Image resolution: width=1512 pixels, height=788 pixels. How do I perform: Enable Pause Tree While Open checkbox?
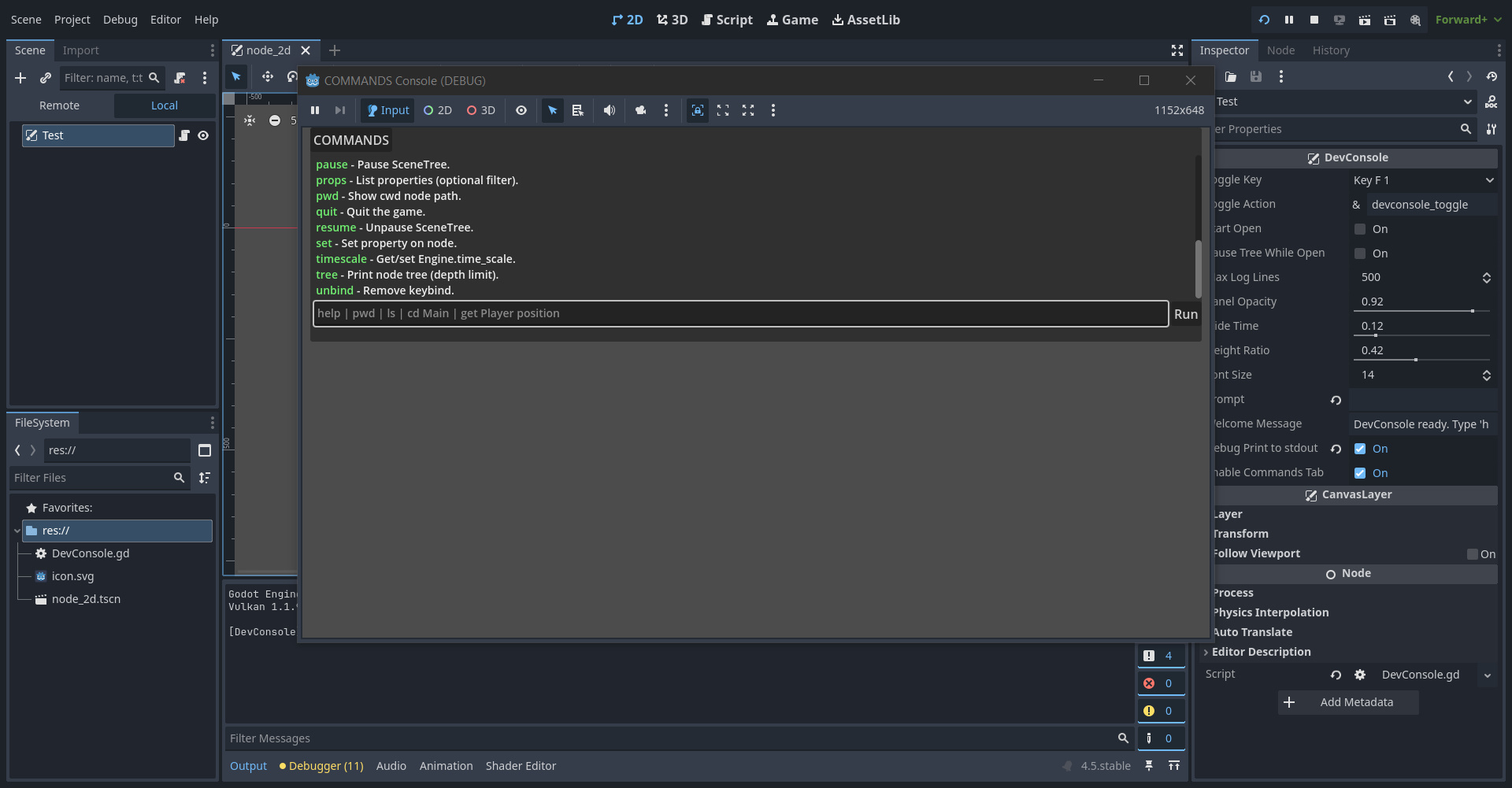click(x=1360, y=253)
